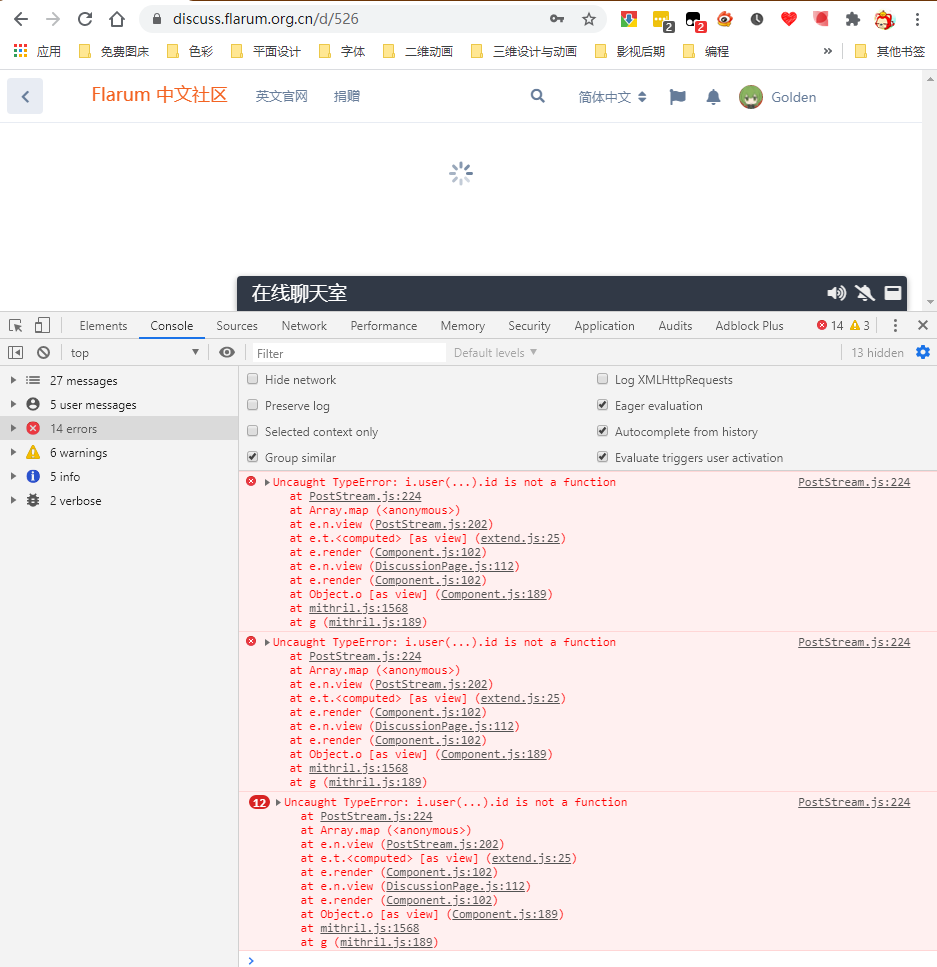Create live expression with eye icon
This screenshot has width=937, height=967.
click(227, 352)
